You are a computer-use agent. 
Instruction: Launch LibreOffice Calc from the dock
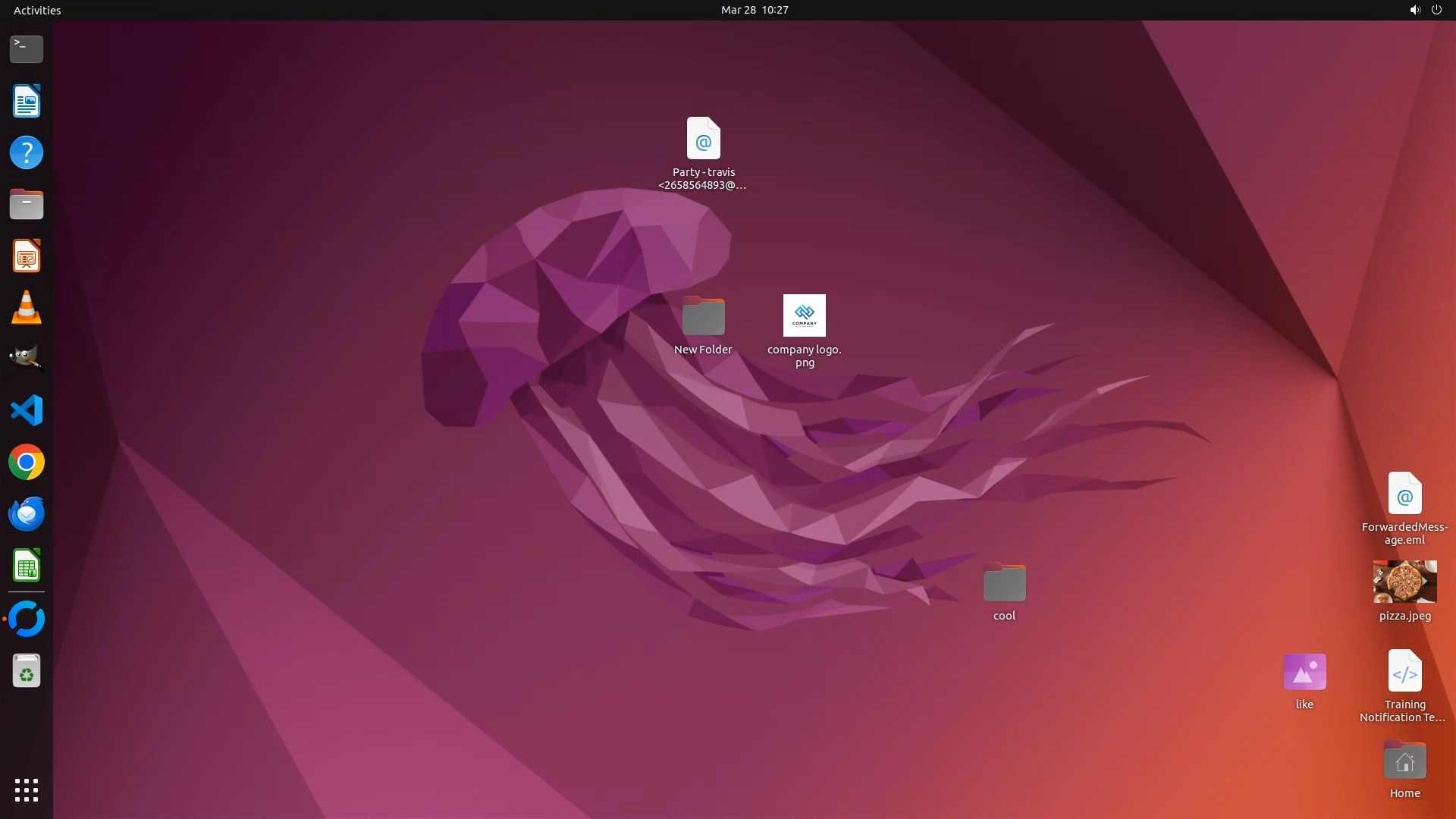pos(27,566)
